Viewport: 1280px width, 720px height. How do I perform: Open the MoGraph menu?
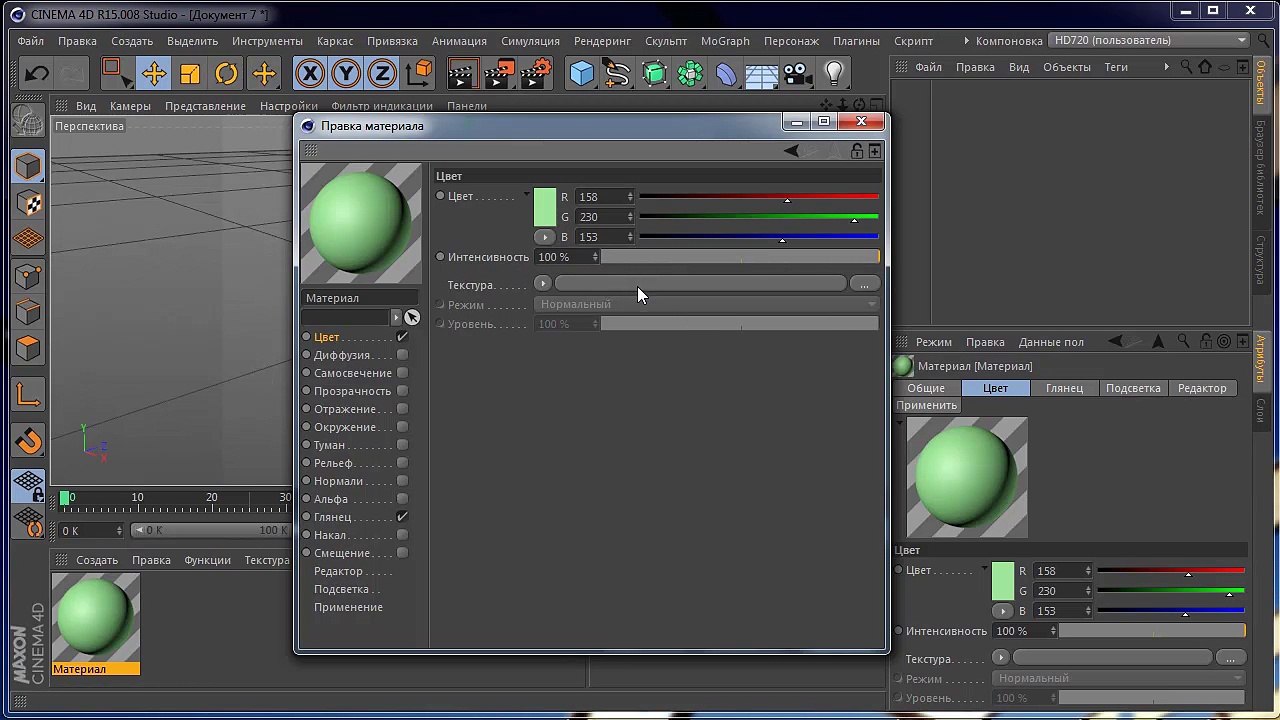[x=725, y=41]
